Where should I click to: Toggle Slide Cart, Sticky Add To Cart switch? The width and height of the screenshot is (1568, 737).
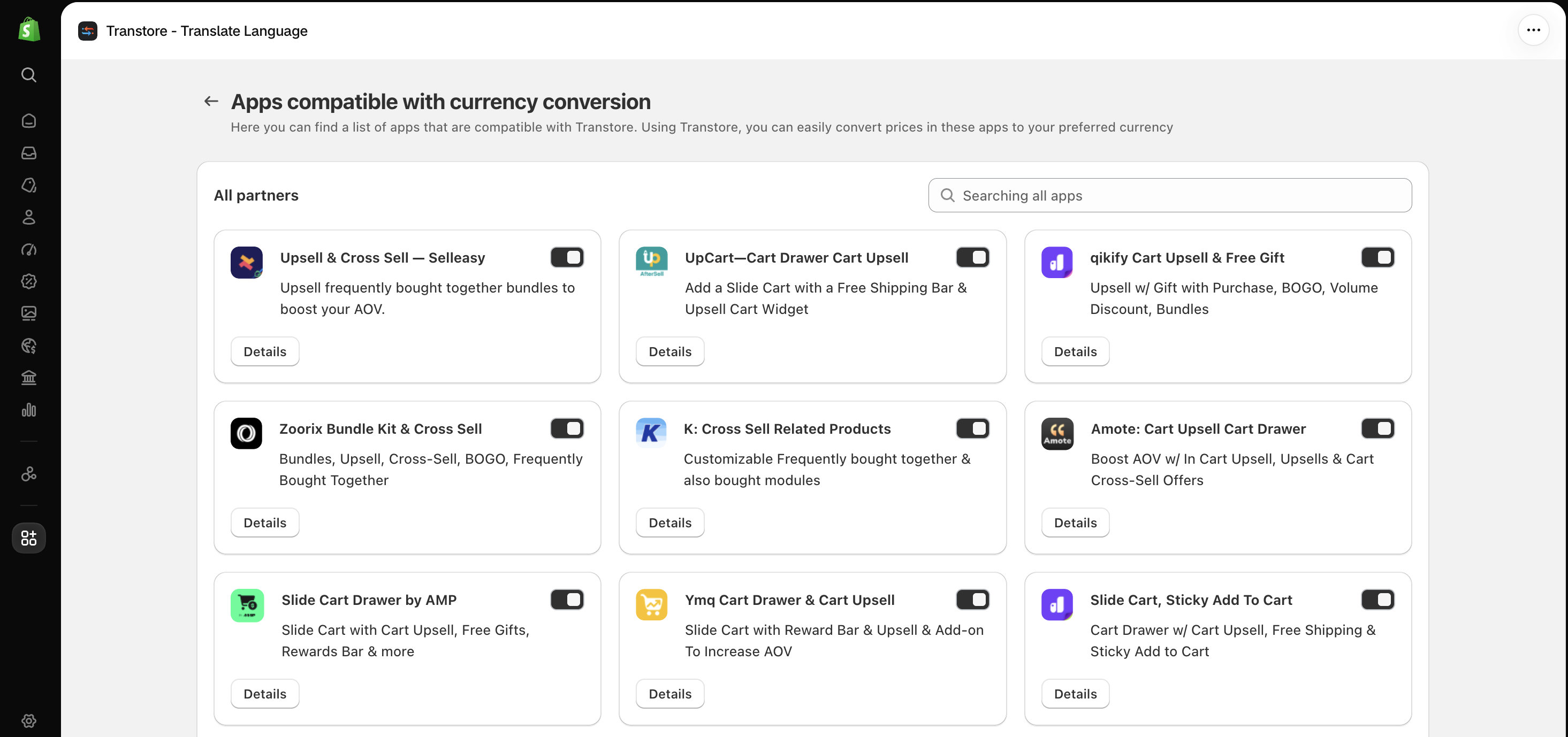[x=1377, y=600]
